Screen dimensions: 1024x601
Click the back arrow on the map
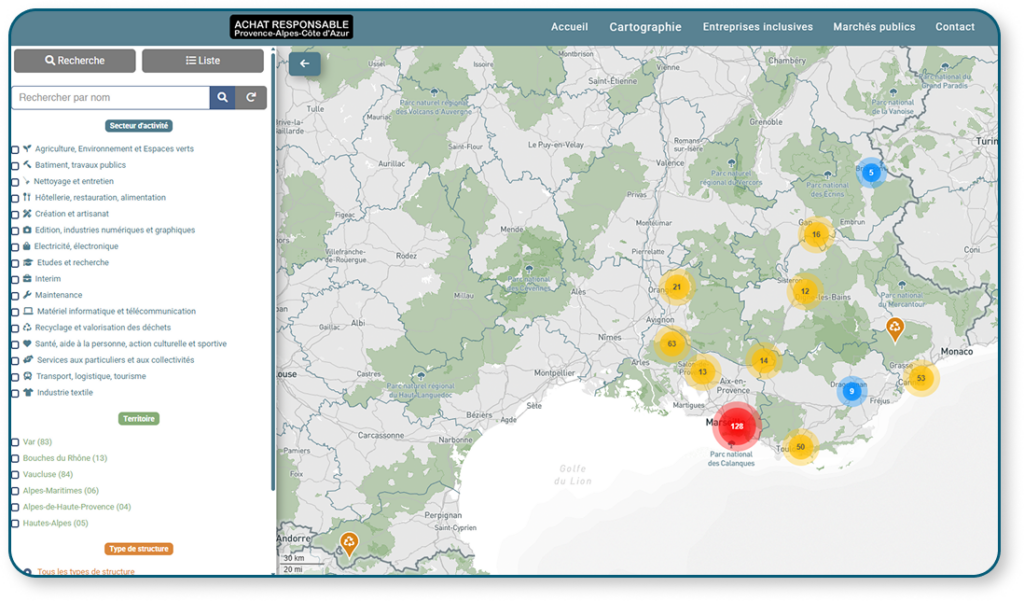click(304, 63)
